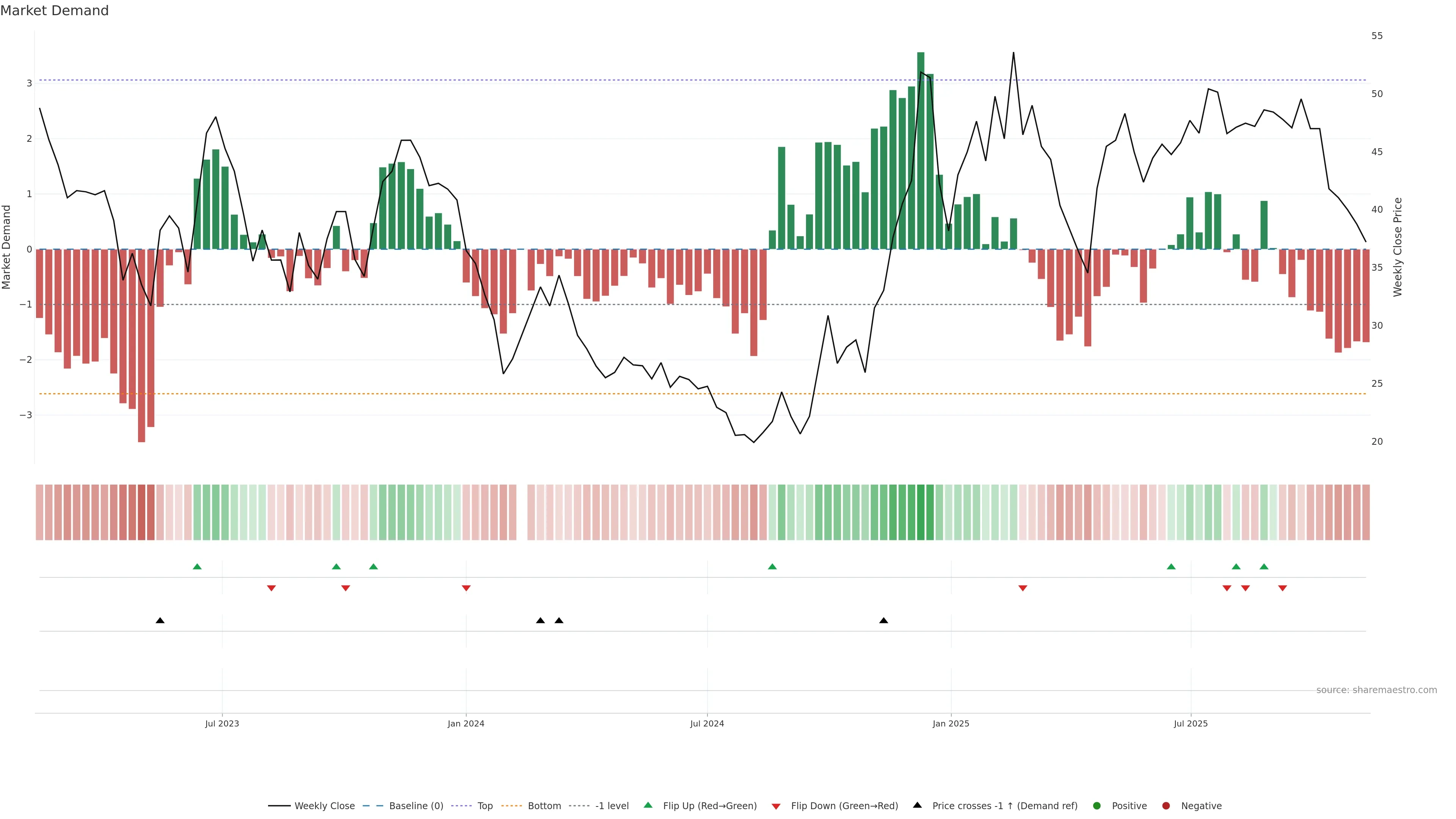Viewport: 1456px width, 819px height.
Task: Click the red flip-down marker at Jan 2024
Action: click(466, 588)
